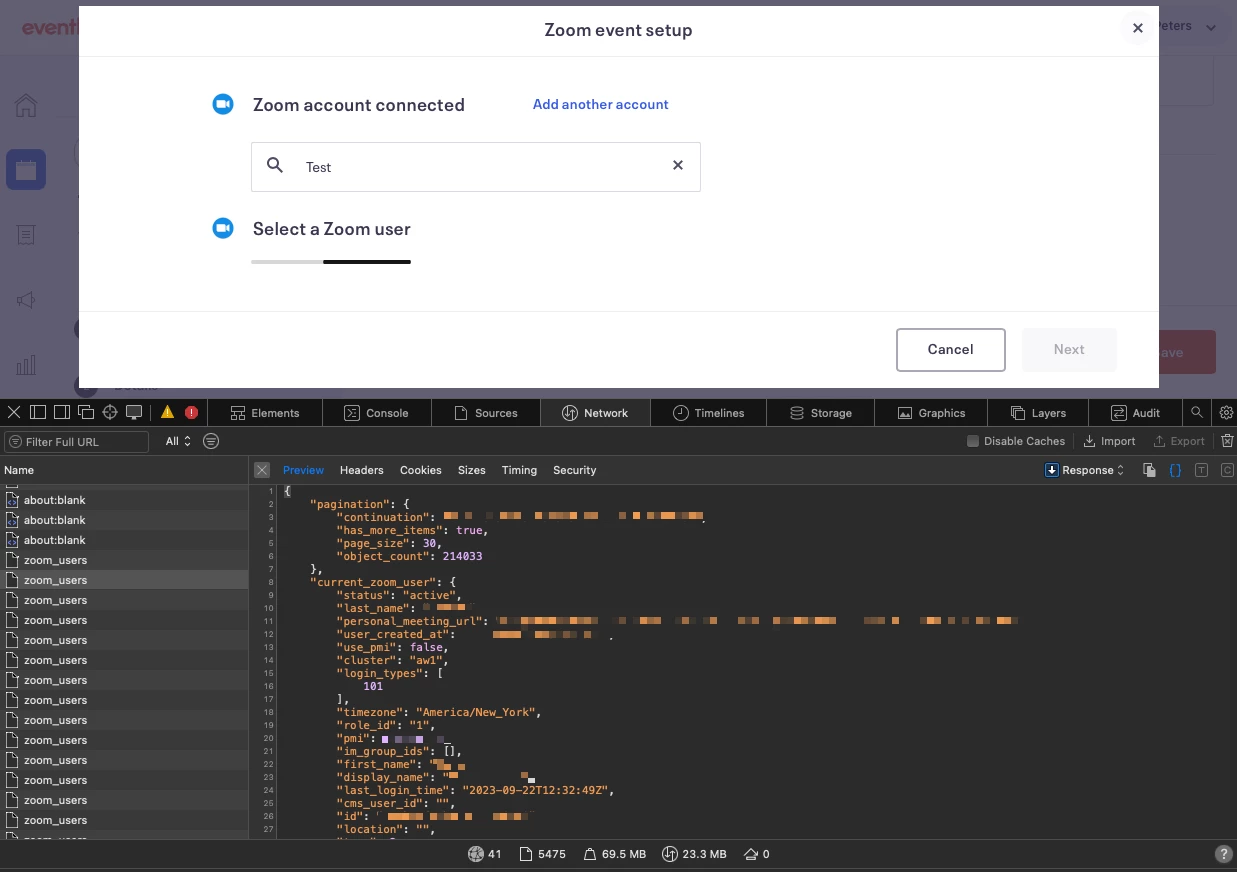1237x872 pixels.
Task: Open inspector settings gear
Action: 1226,412
